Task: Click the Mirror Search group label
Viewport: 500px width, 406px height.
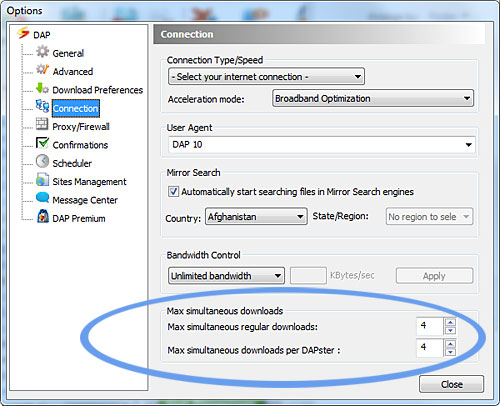Action: click(193, 173)
